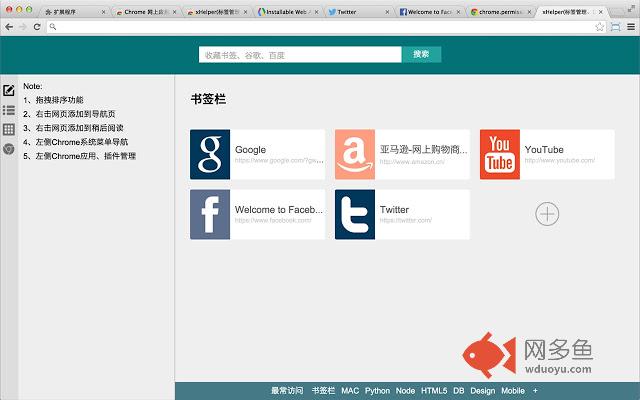Click the Google bookmark tile icon
Image resolution: width=640 pixels, height=400 pixels.
point(210,154)
